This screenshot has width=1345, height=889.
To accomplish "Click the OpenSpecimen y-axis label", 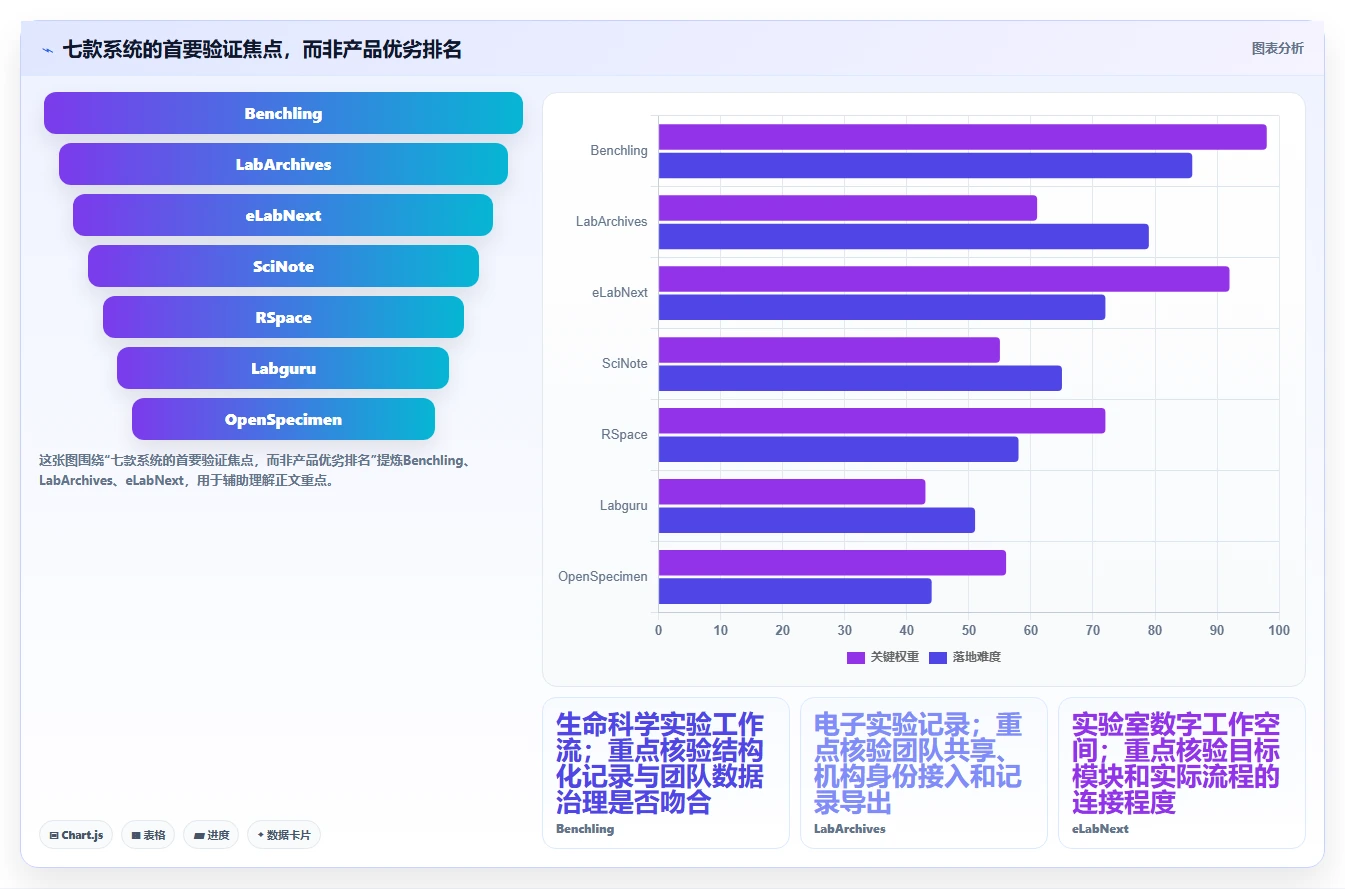I will [x=603, y=577].
